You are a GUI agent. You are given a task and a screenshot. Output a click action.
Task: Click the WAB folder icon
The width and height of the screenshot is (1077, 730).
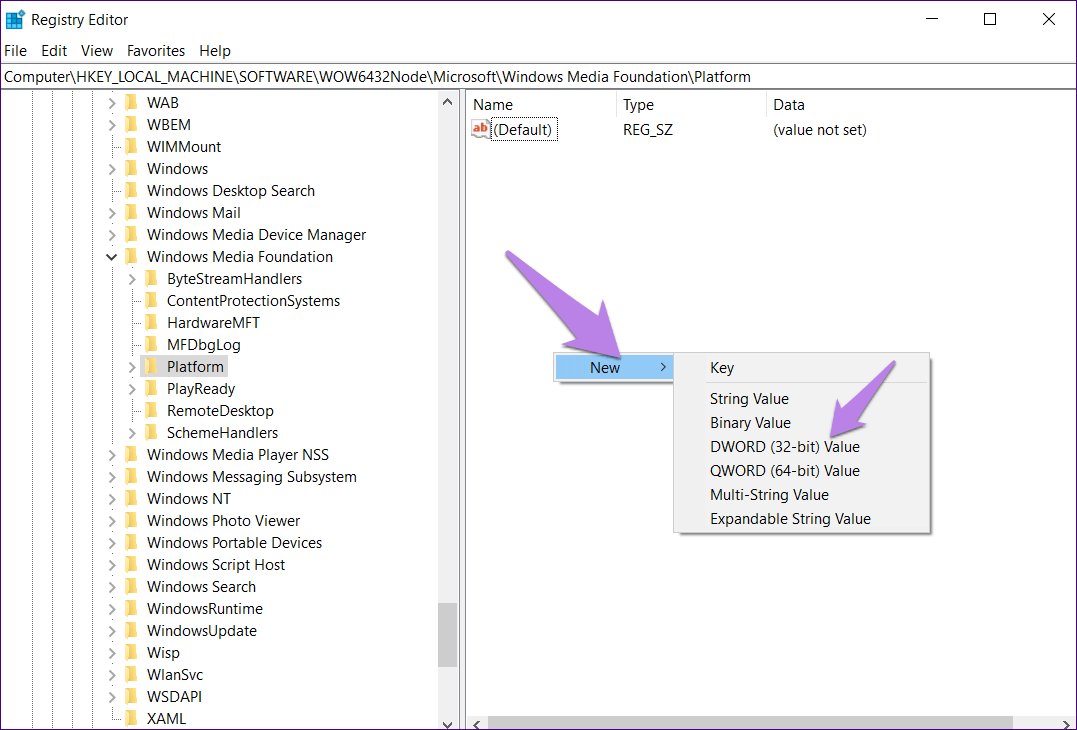(x=131, y=103)
